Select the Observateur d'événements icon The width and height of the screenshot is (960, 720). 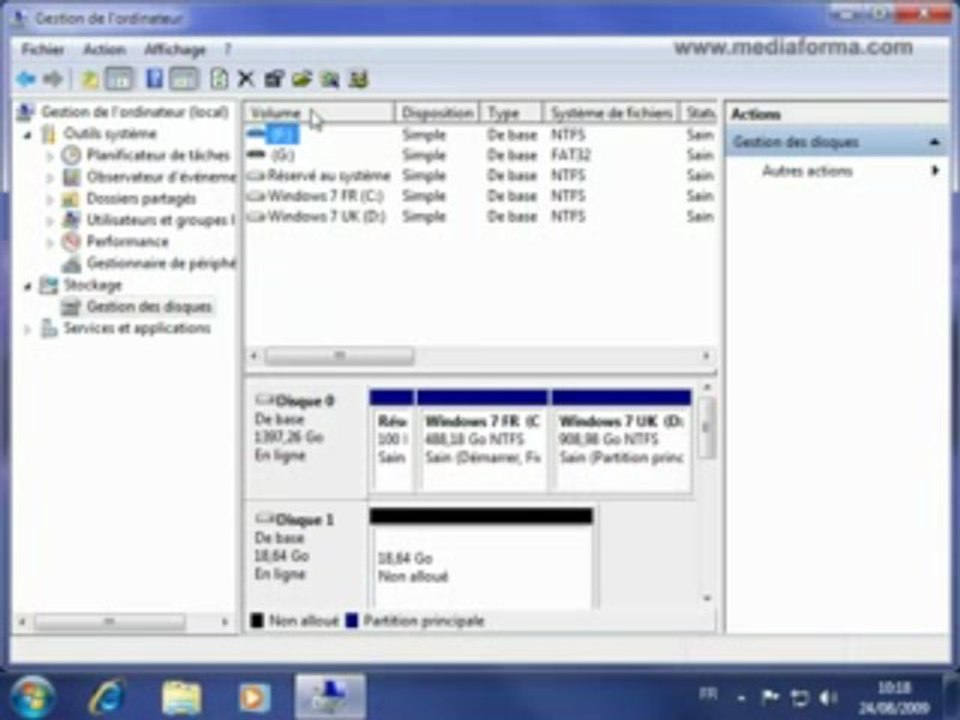click(71, 177)
